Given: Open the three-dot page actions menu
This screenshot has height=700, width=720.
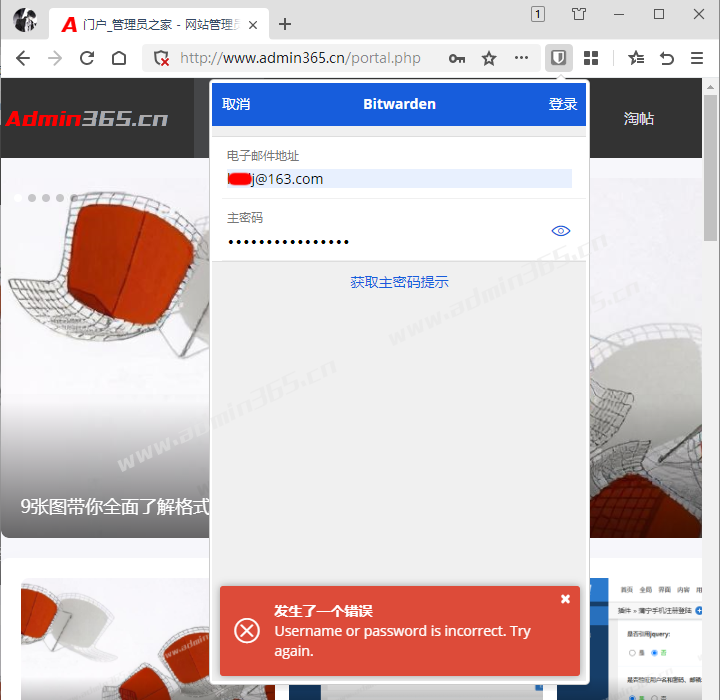Looking at the screenshot, I should click(521, 58).
